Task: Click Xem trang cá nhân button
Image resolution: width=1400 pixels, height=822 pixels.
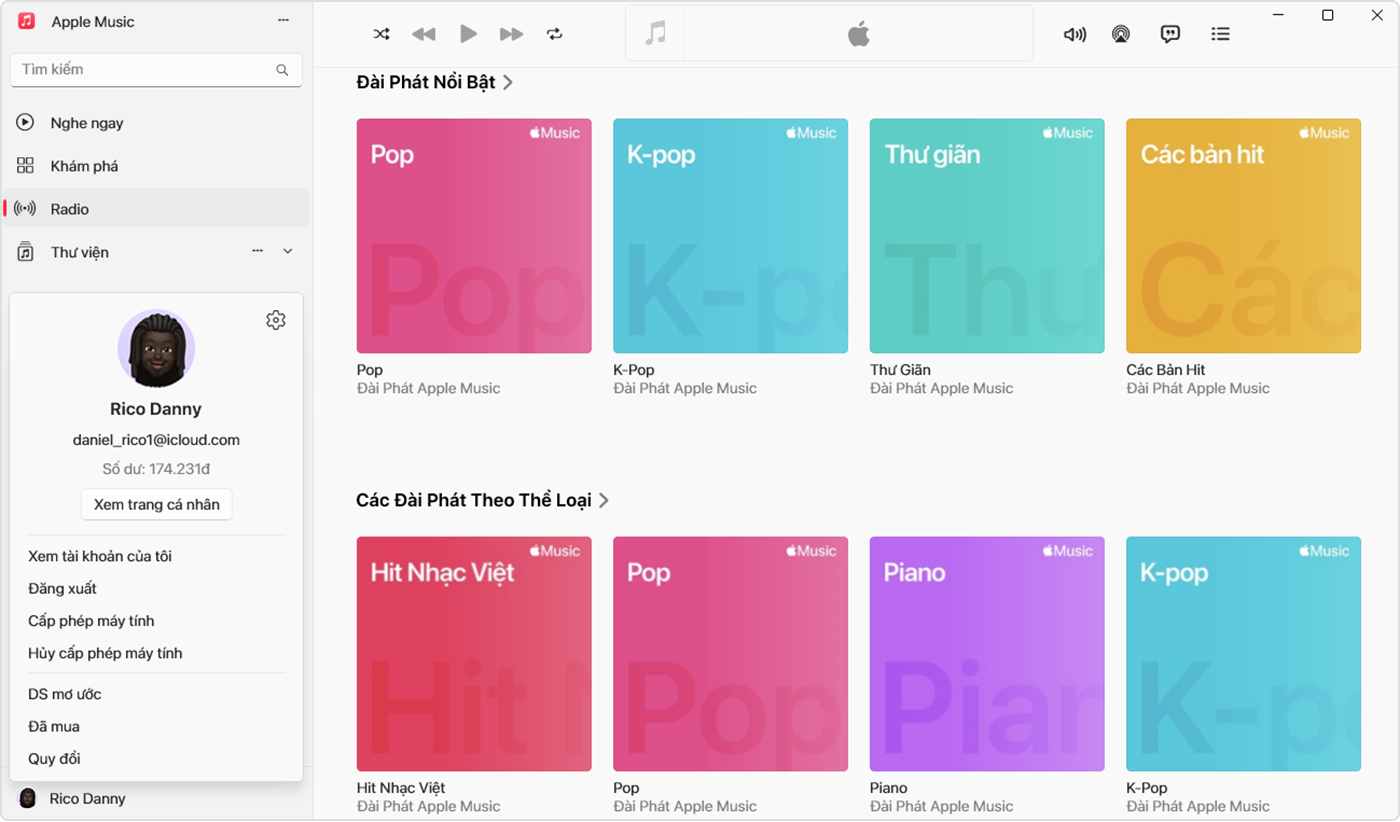Action: 156,504
